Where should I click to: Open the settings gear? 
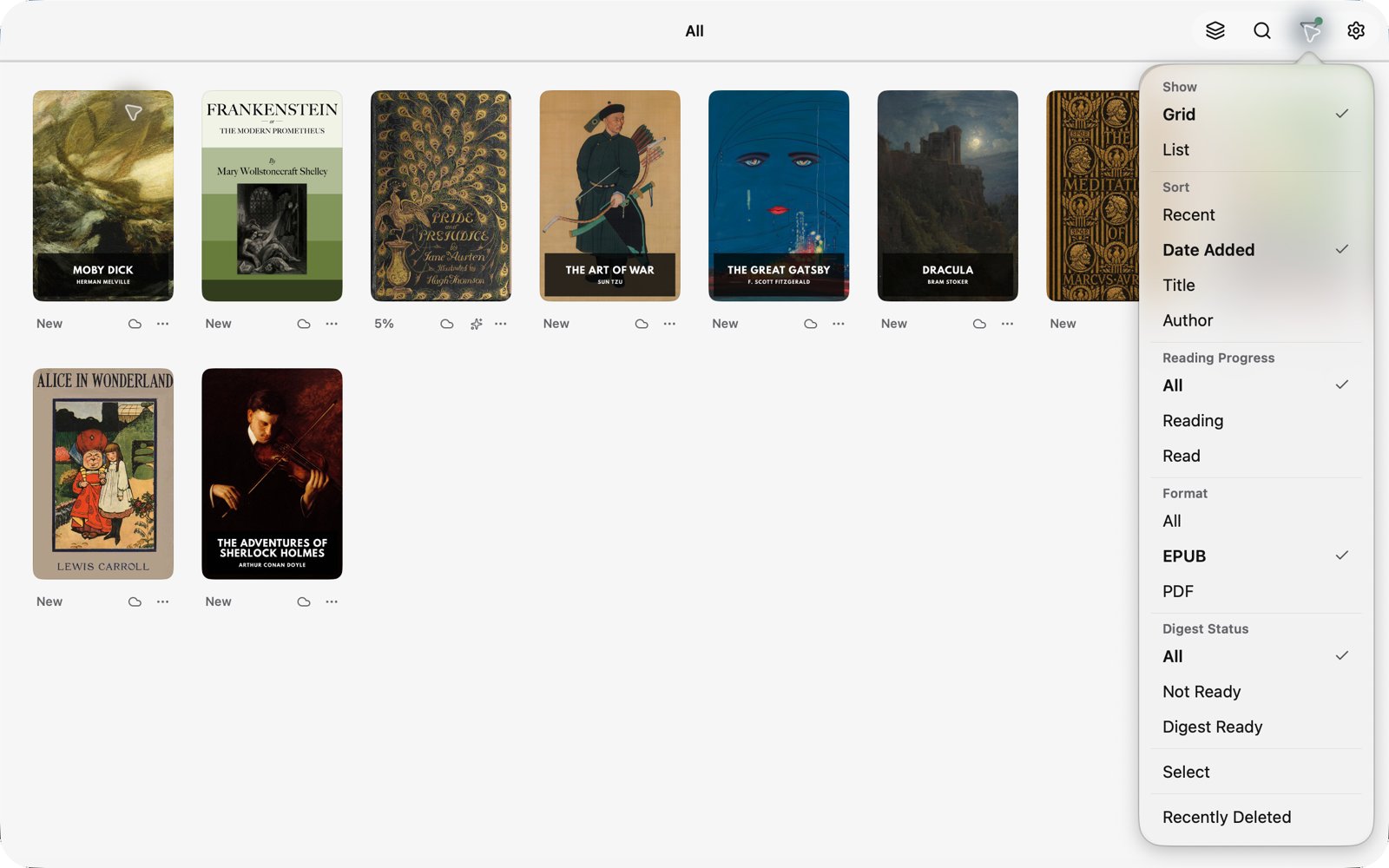1356,30
